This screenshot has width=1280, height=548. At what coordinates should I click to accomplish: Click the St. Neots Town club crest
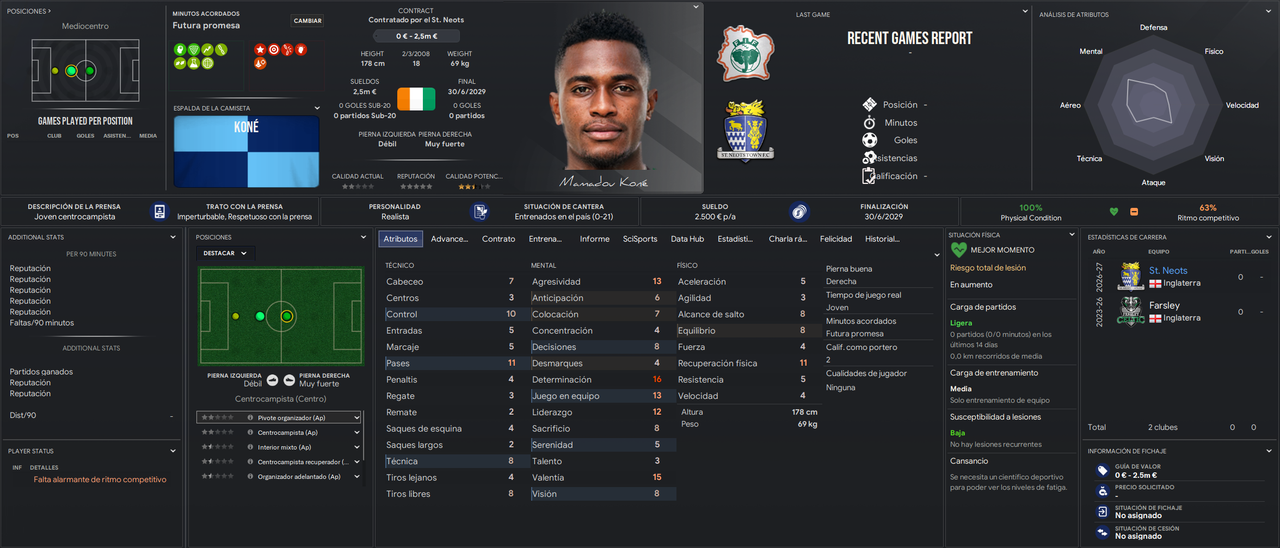click(x=746, y=131)
